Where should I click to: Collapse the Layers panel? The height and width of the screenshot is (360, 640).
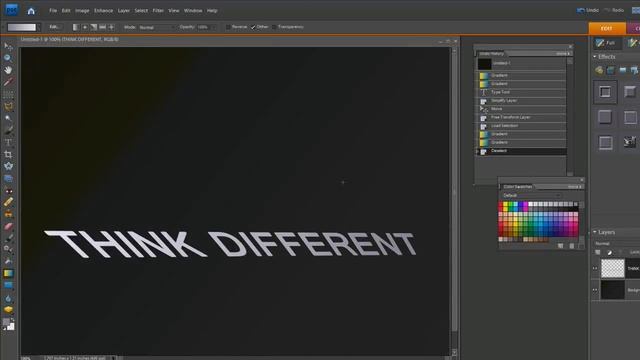click(x=595, y=232)
